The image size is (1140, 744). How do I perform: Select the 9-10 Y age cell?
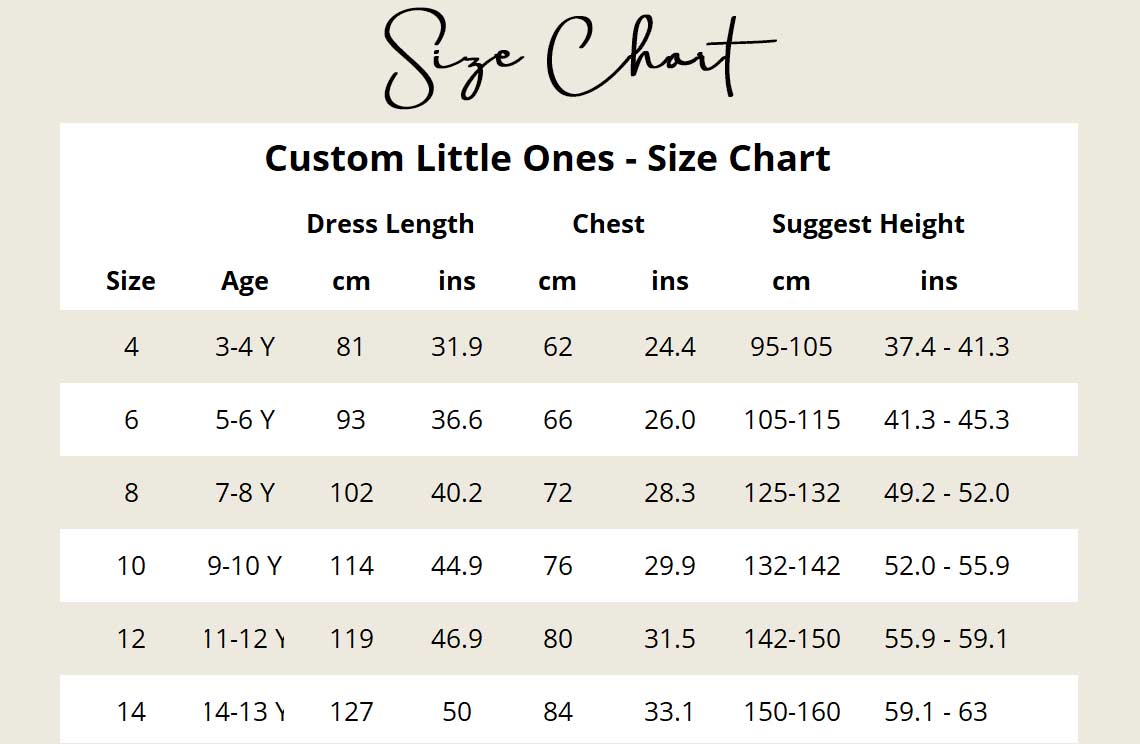tap(245, 566)
